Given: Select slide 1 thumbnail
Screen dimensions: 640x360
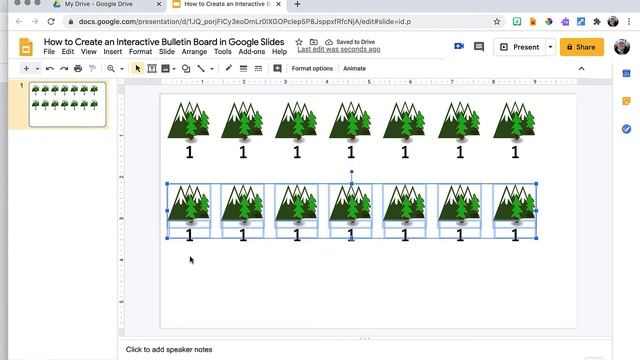Looking at the screenshot, I should pos(67,104).
